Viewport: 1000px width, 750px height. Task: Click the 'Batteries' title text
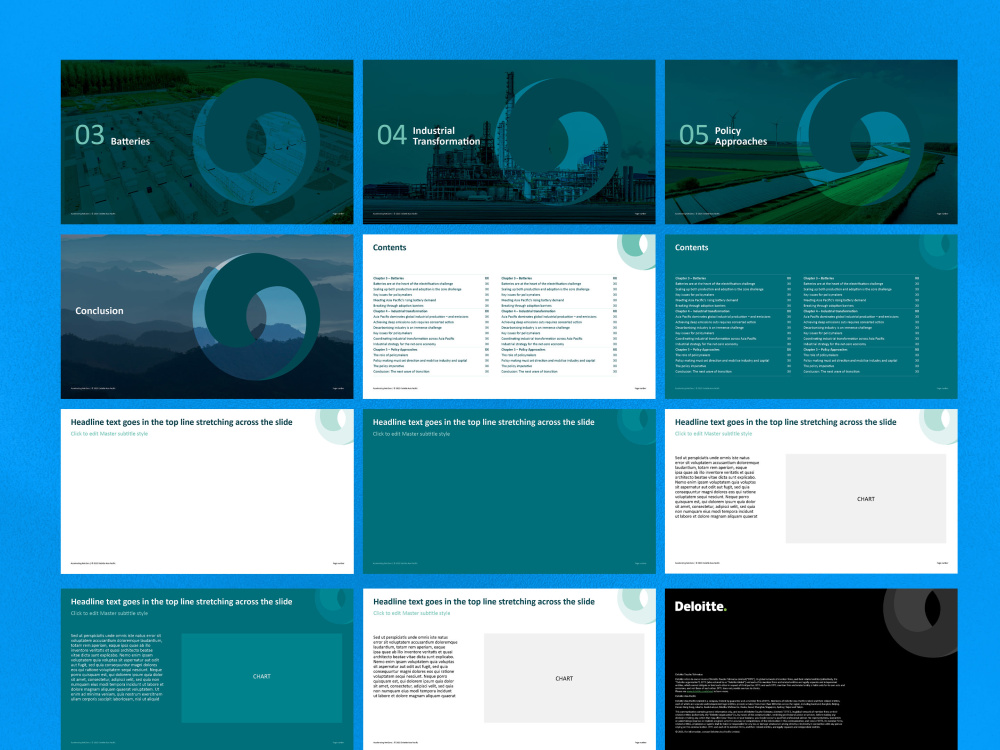tap(130, 142)
